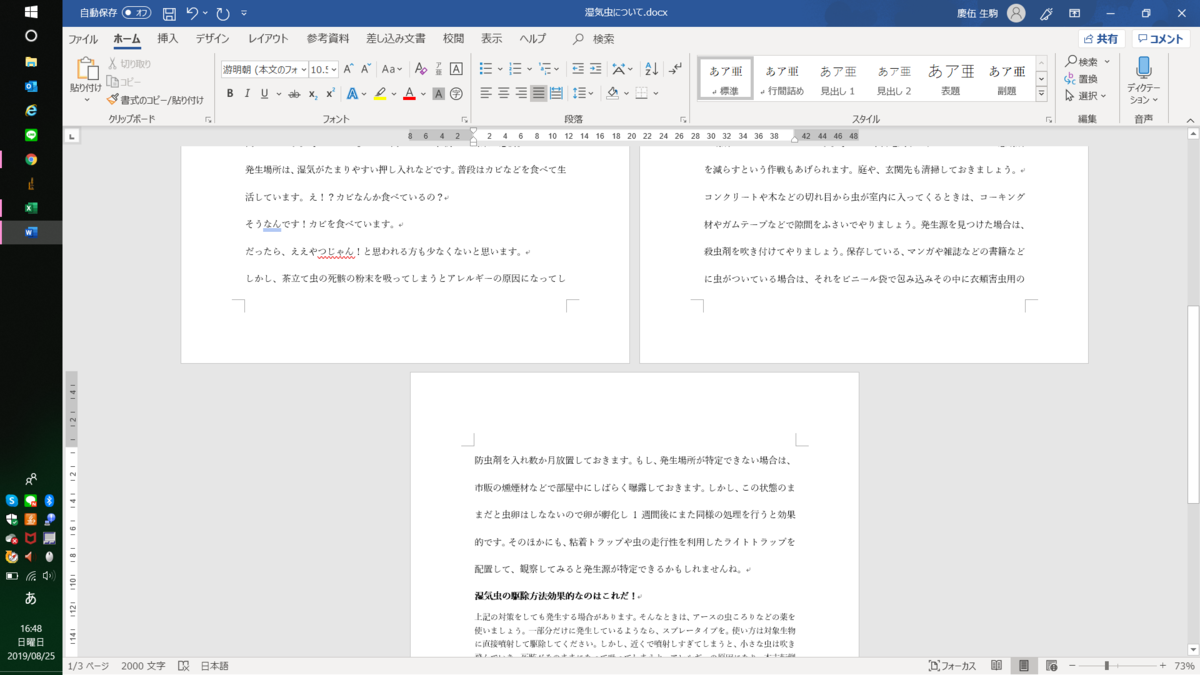Click the zoom slider handle
Viewport: 1200px width, 675px height.
click(1107, 666)
